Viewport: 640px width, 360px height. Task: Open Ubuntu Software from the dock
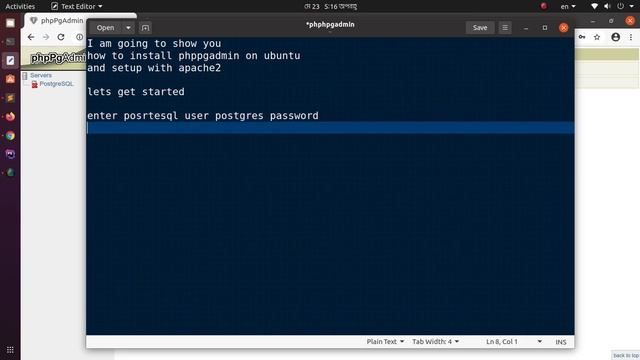click(x=10, y=79)
